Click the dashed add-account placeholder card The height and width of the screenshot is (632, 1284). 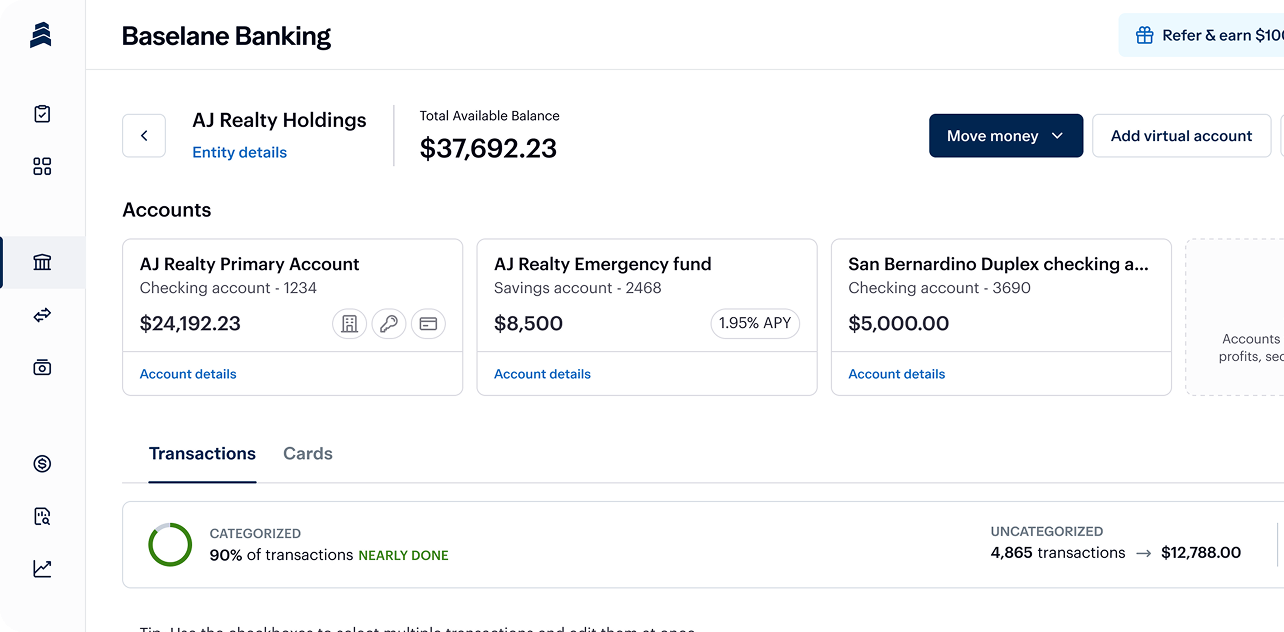1235,317
